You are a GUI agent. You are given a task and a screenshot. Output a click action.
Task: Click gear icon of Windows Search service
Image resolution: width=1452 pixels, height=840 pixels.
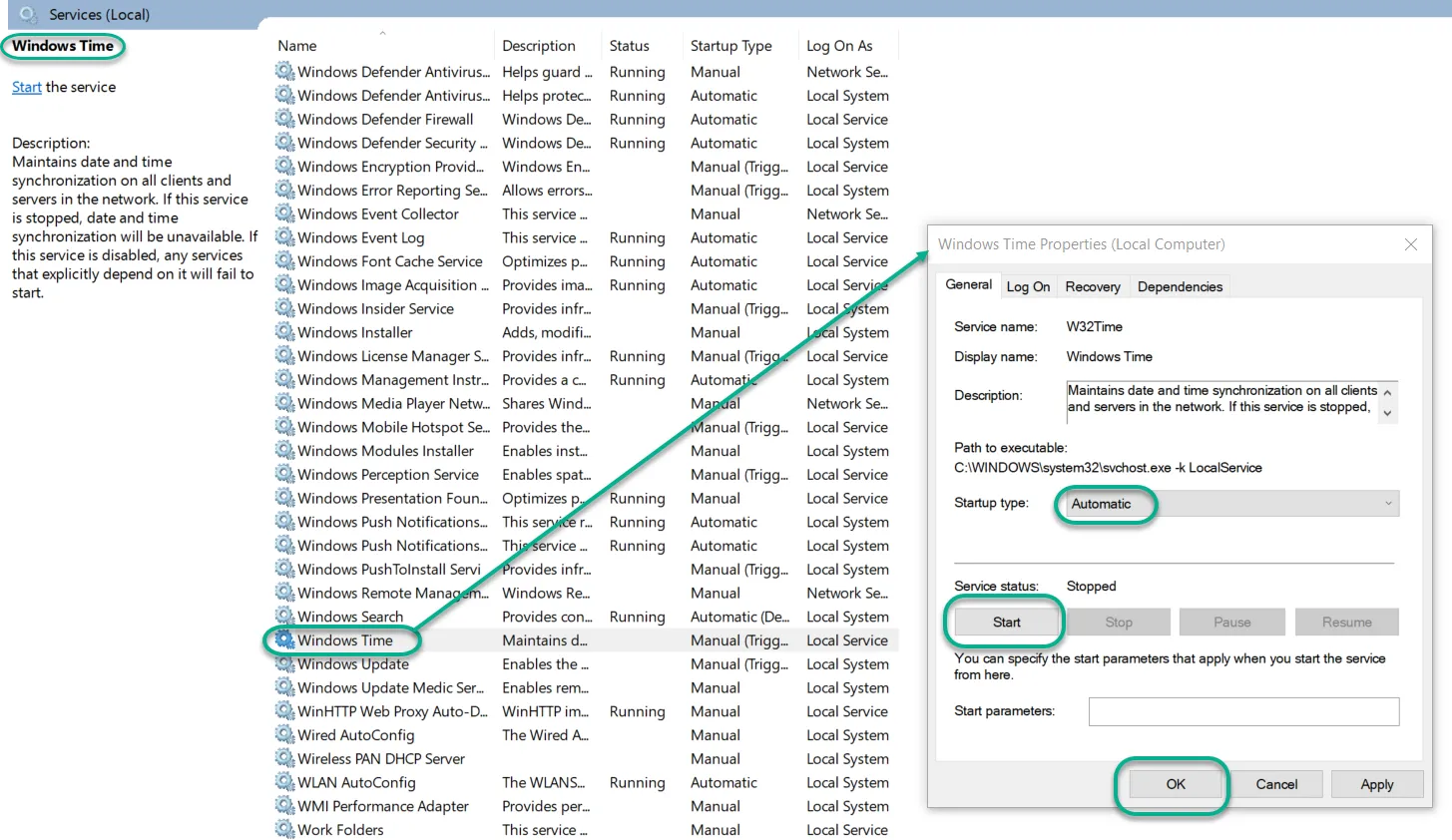point(285,616)
